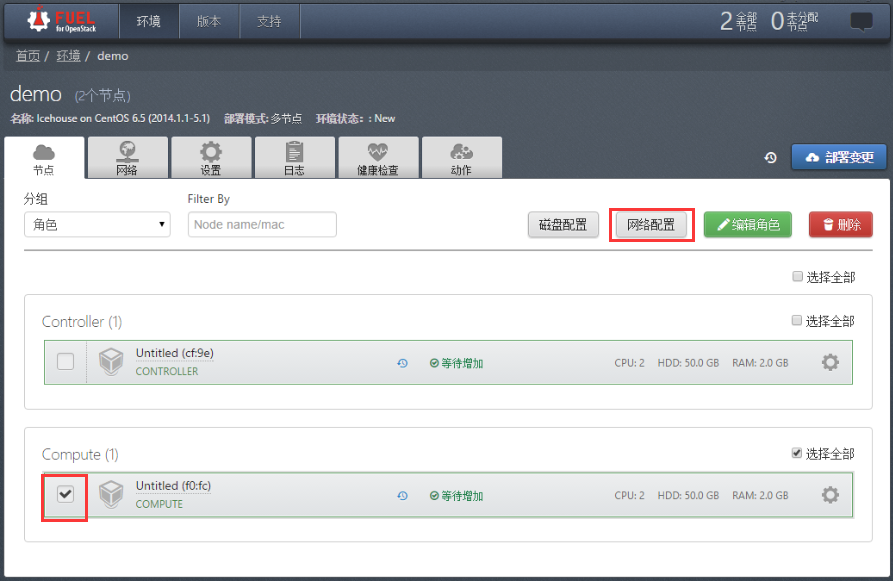Open settings gear for Untitled (f0:fc) node

click(830, 495)
